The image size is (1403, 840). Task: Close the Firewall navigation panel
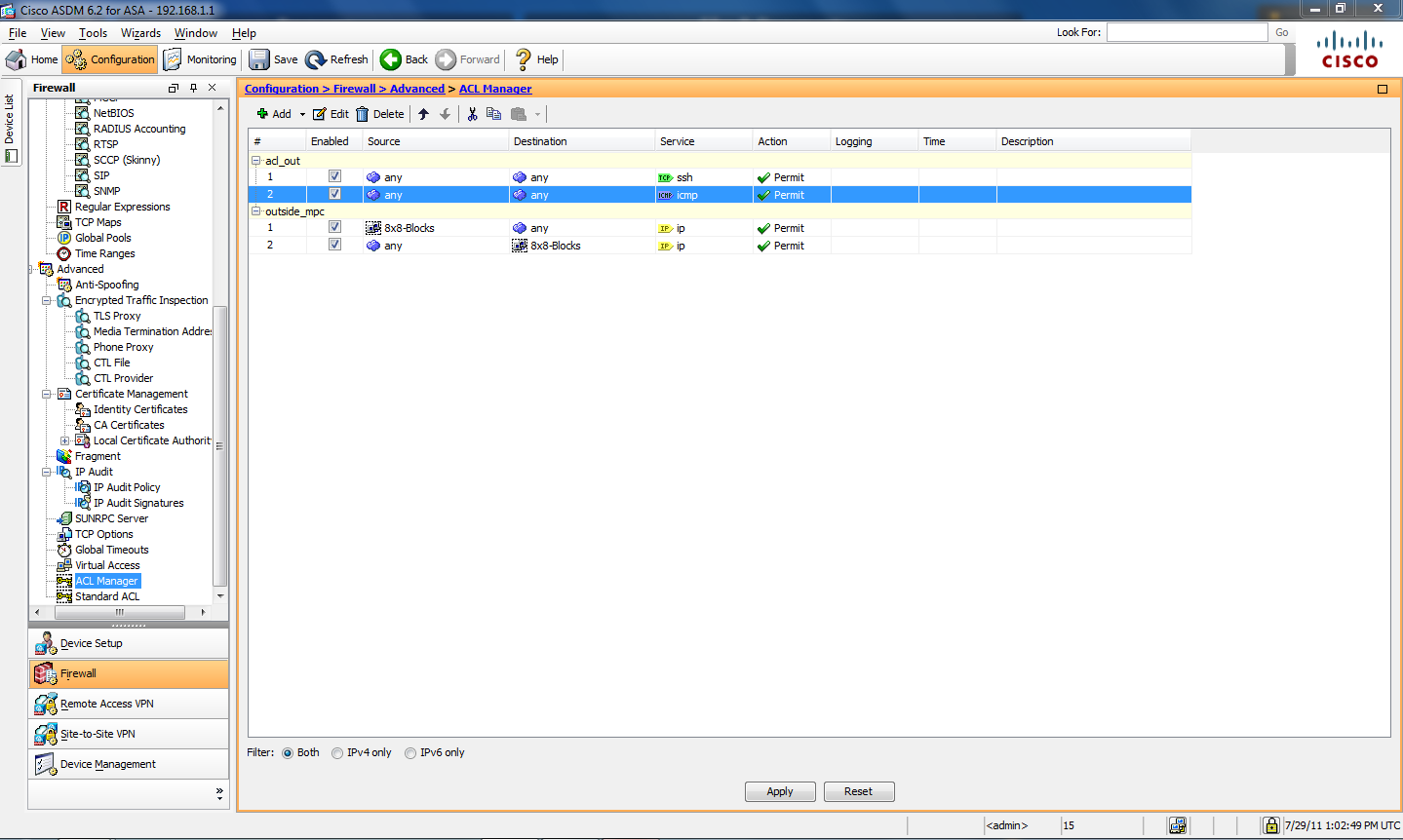pyautogui.click(x=213, y=88)
